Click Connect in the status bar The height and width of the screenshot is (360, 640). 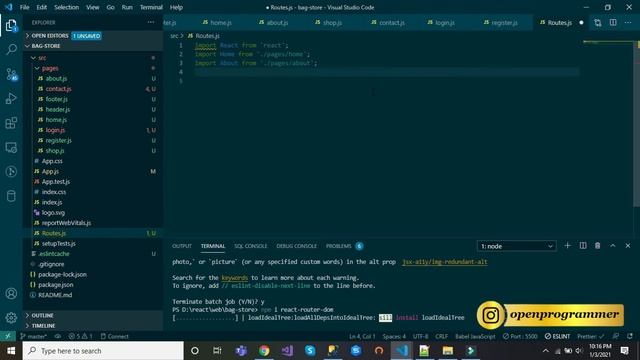click(114, 336)
